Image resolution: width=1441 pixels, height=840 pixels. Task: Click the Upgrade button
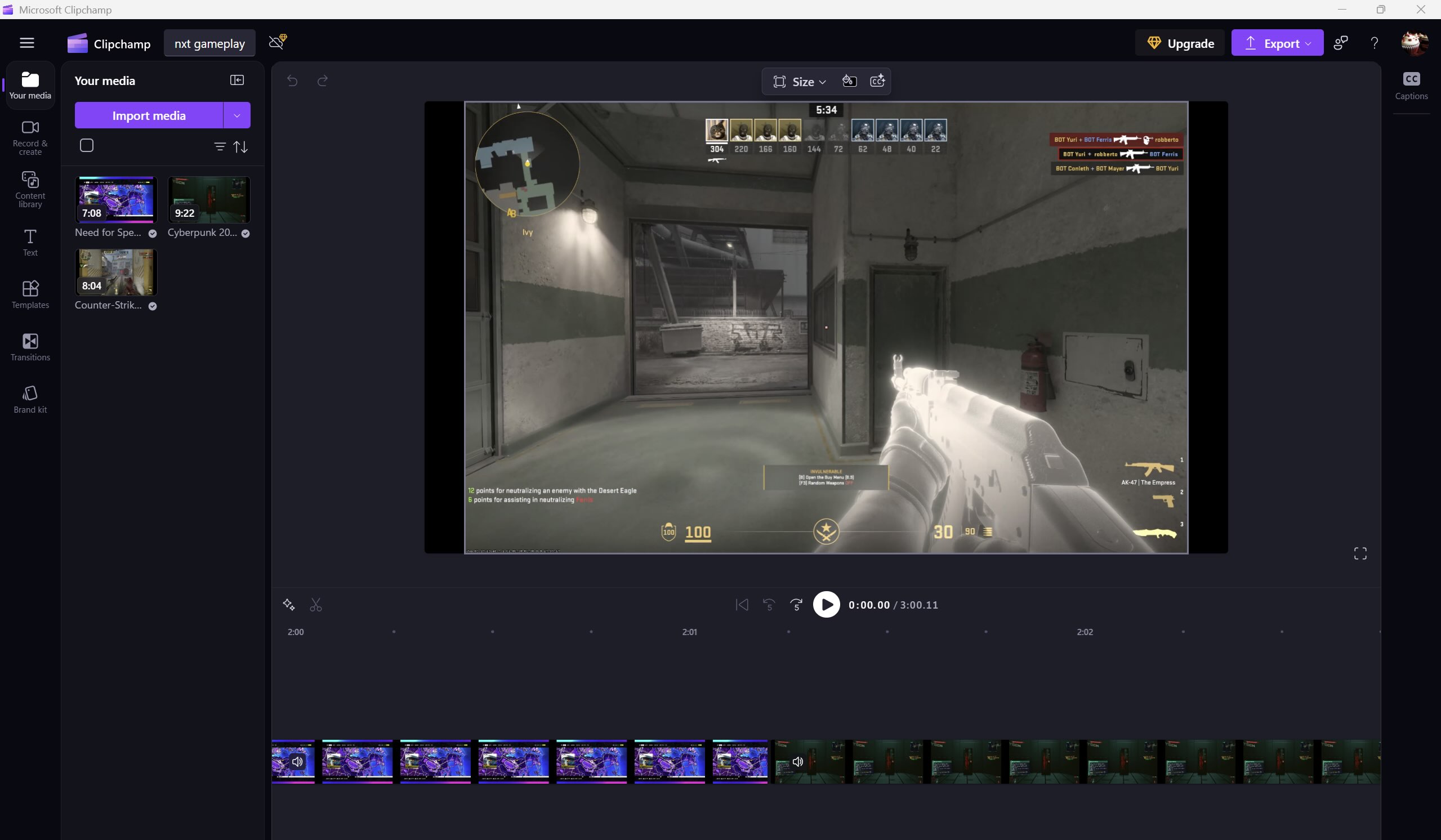click(x=1180, y=43)
